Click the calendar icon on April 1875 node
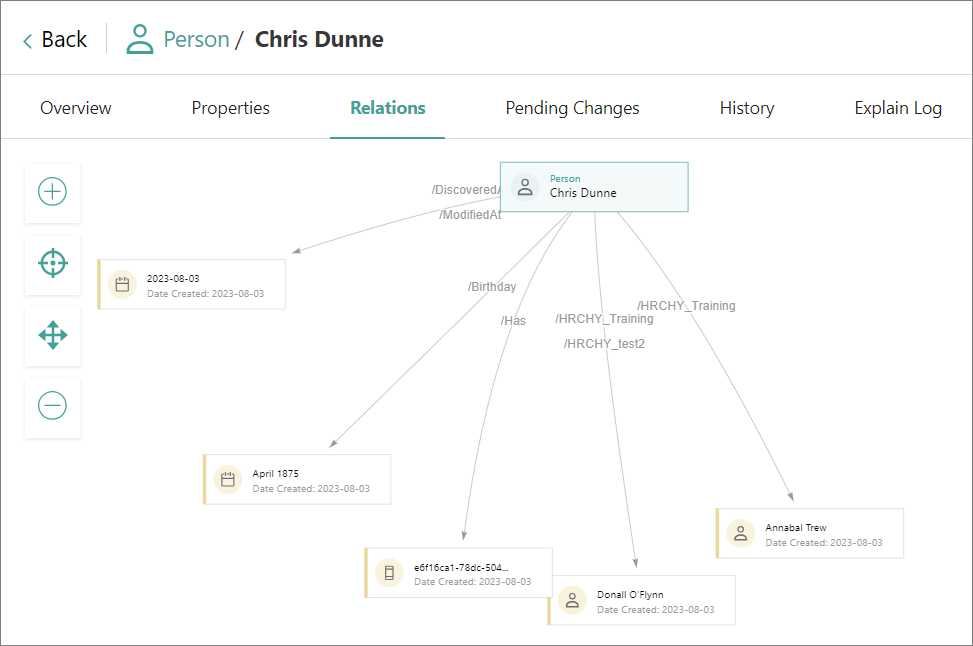This screenshot has width=973, height=646. coord(228,480)
